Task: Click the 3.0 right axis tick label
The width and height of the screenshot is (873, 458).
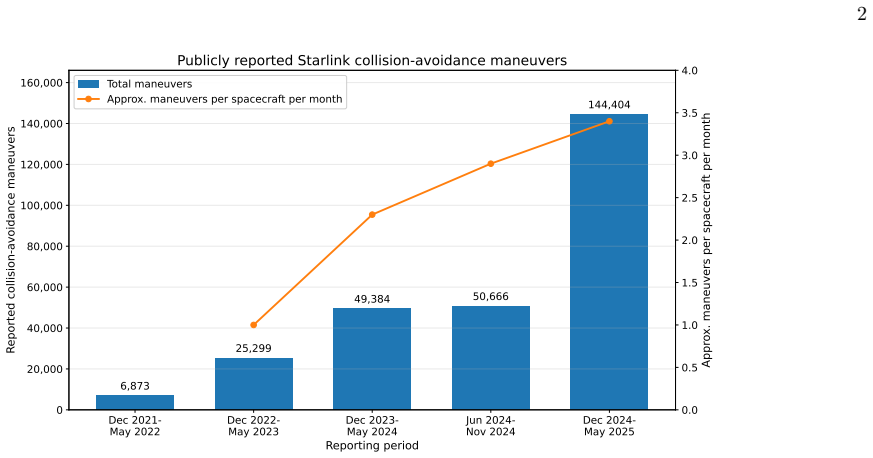Action: click(689, 155)
